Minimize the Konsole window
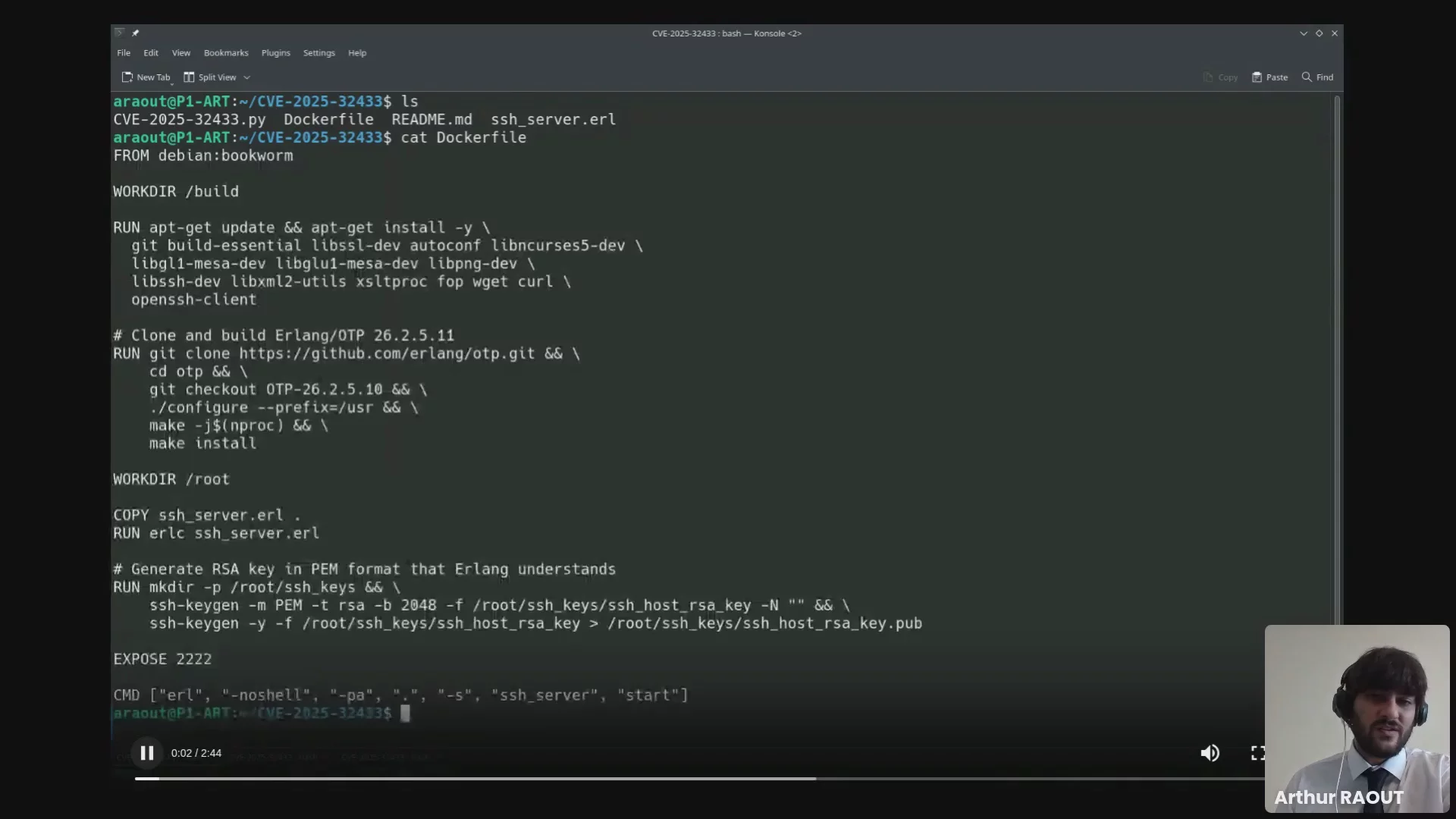The height and width of the screenshot is (819, 1456). 1304,33
